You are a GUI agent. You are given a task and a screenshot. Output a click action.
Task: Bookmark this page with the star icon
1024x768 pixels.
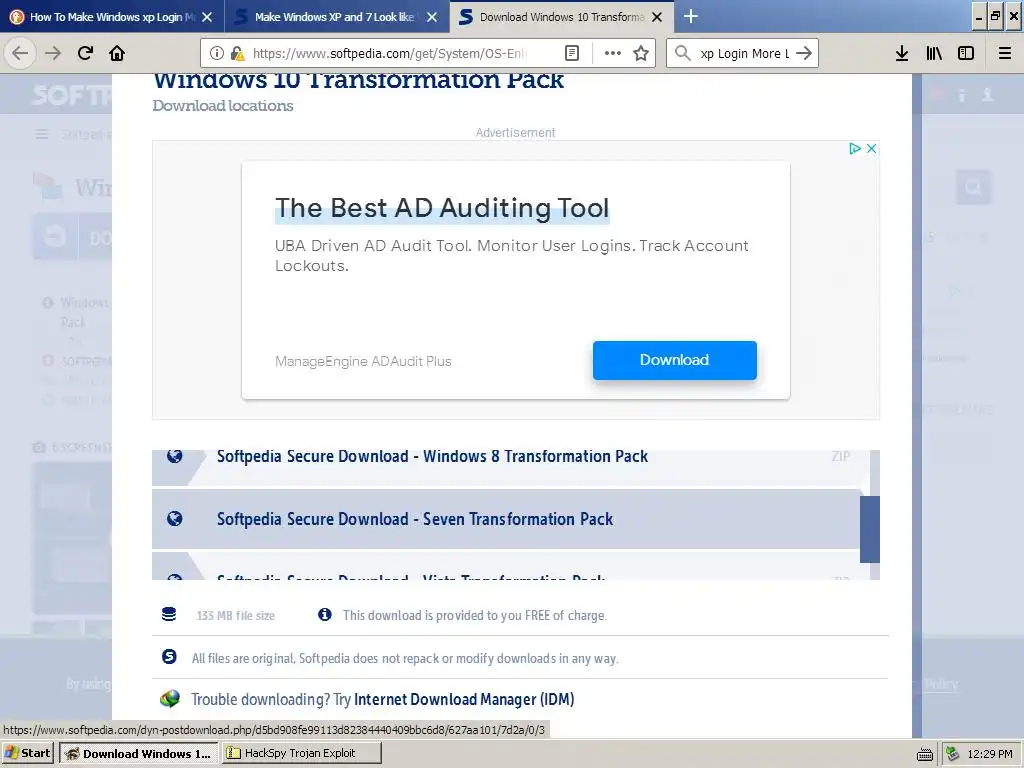[641, 53]
